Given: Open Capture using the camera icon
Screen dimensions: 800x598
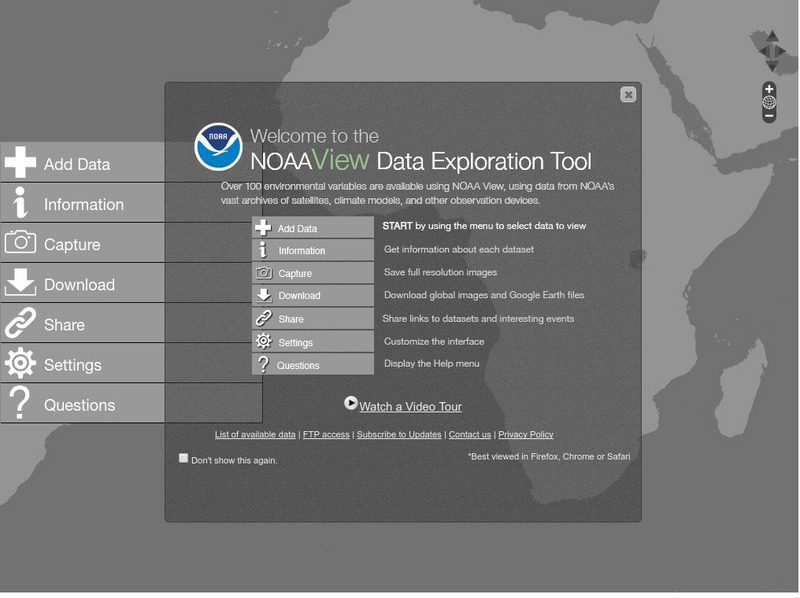Looking at the screenshot, I should 20,242.
